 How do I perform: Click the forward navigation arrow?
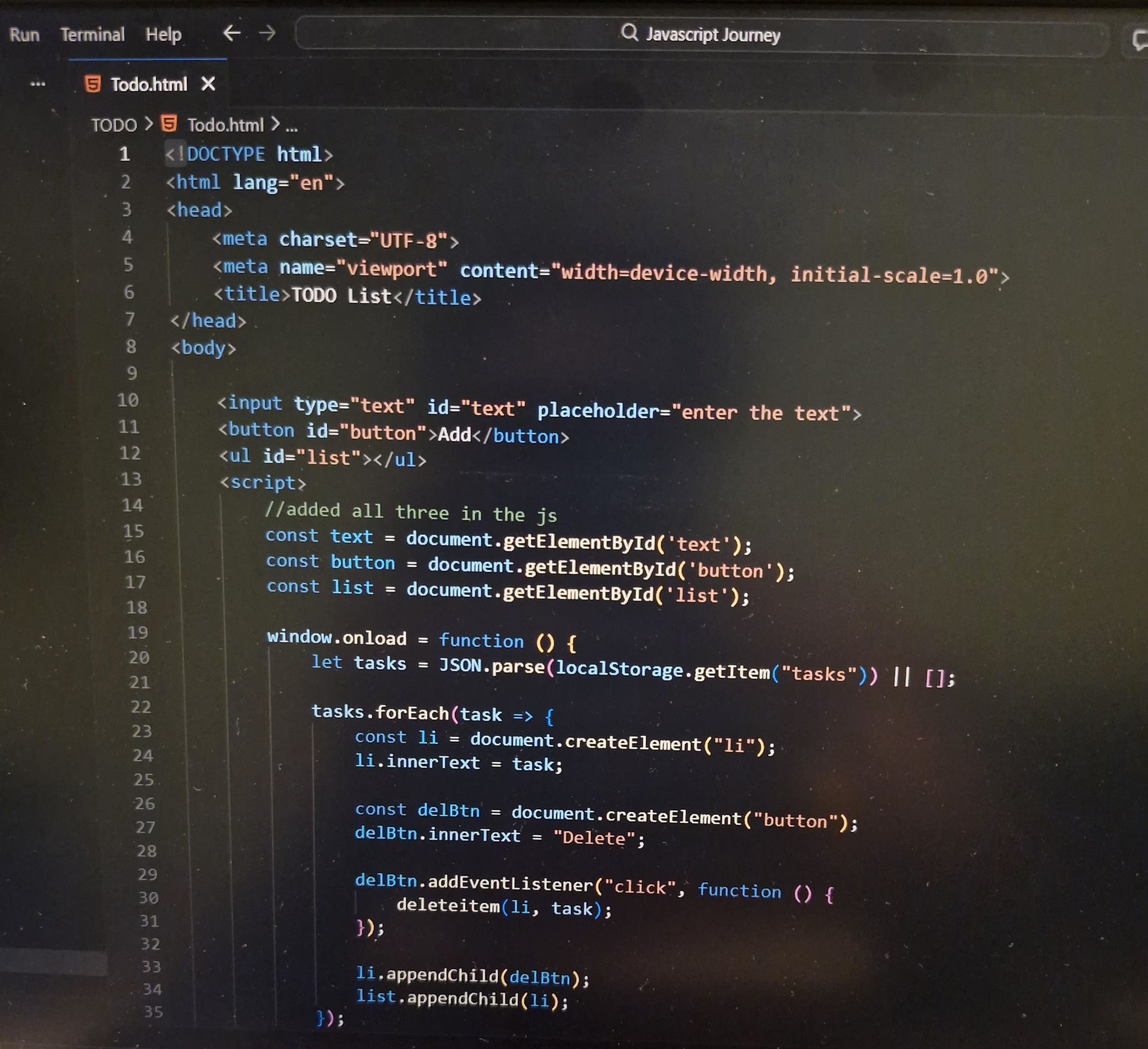[267, 33]
